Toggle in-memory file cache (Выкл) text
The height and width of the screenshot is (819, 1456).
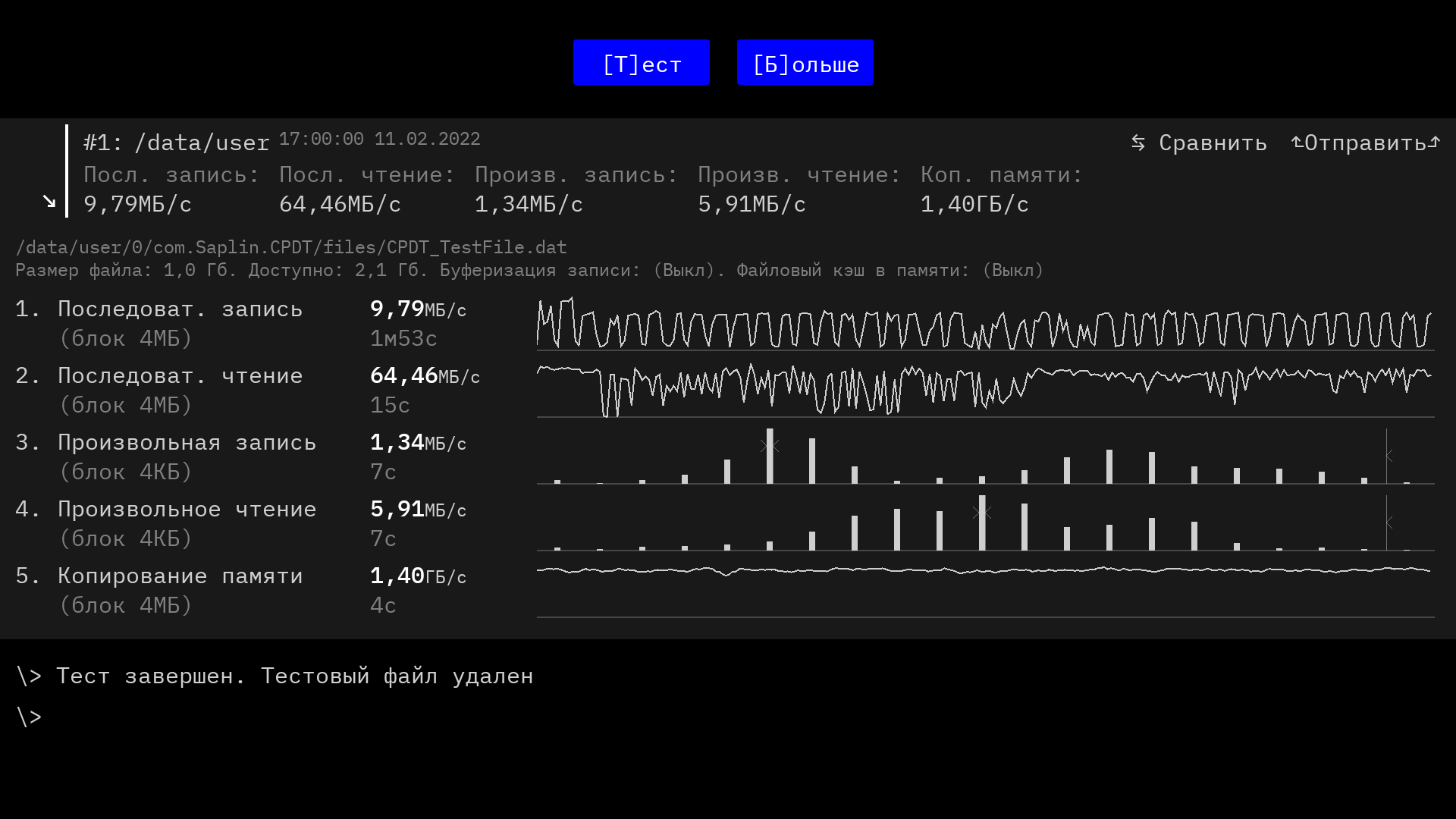pos(1012,271)
